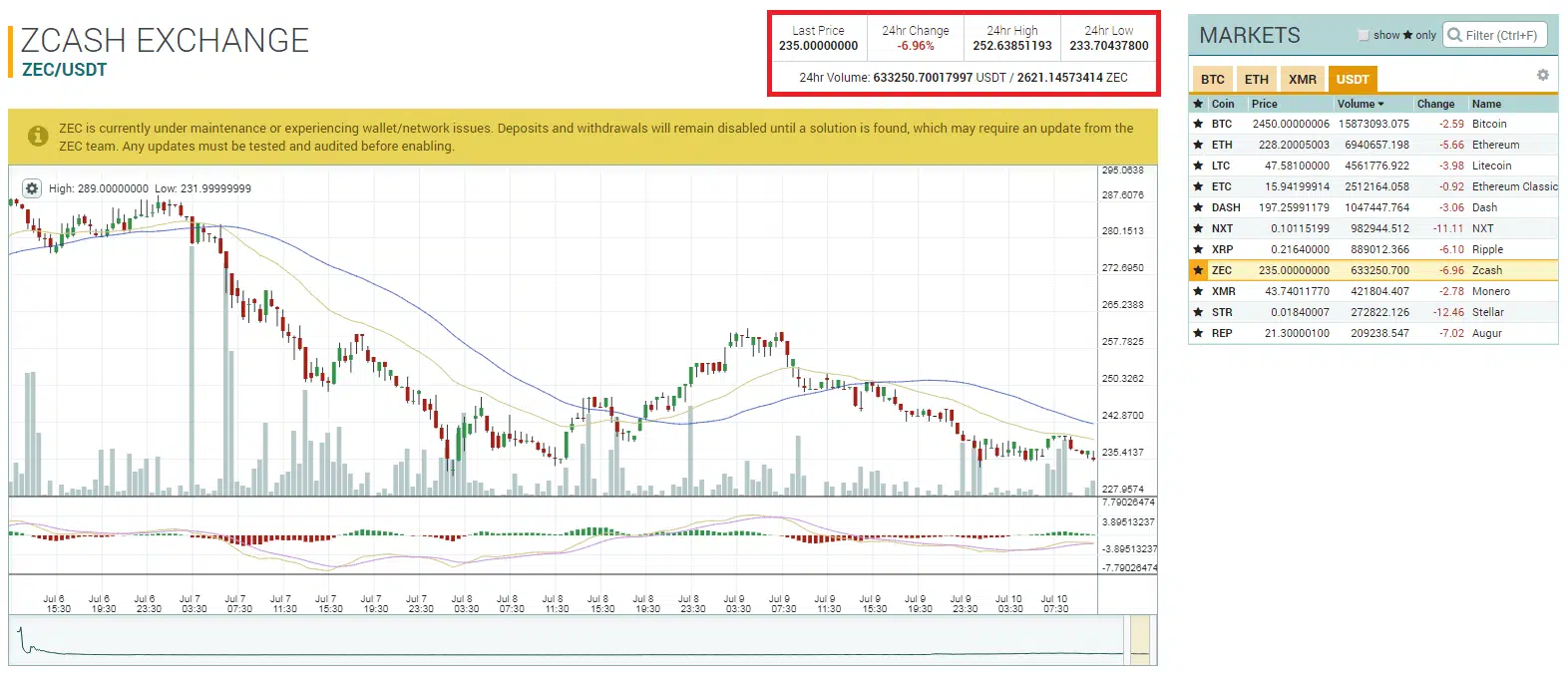Click the Last Price 235.00000000 value

tap(818, 46)
